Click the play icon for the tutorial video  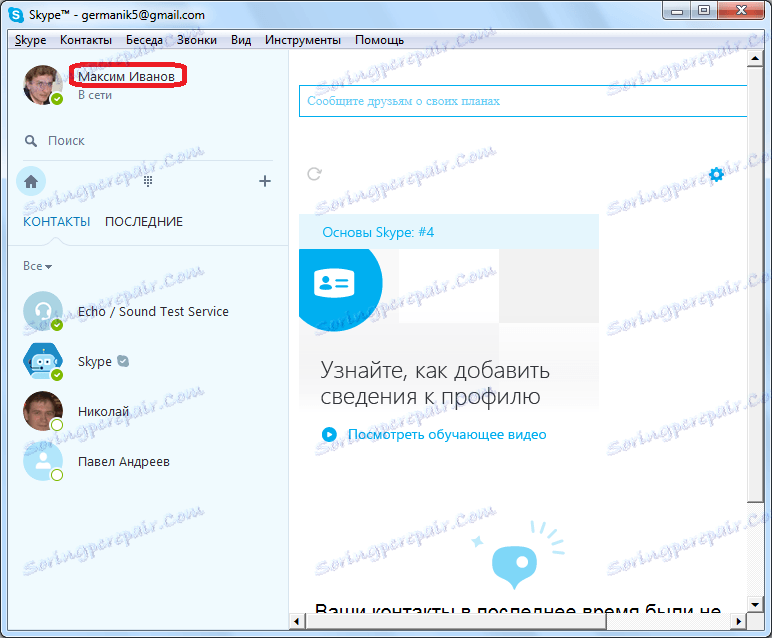tap(329, 435)
